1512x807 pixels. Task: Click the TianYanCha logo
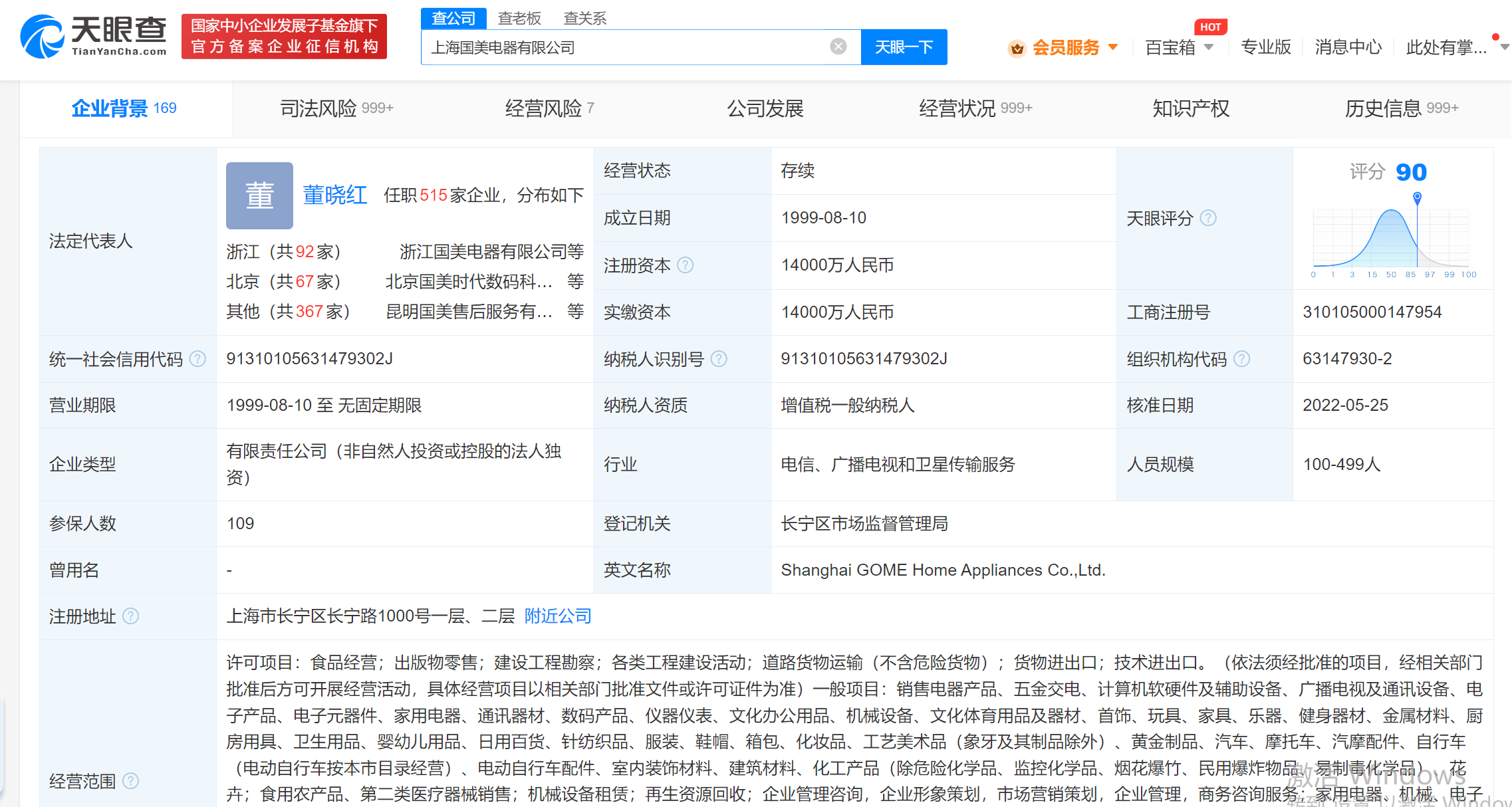[93, 37]
